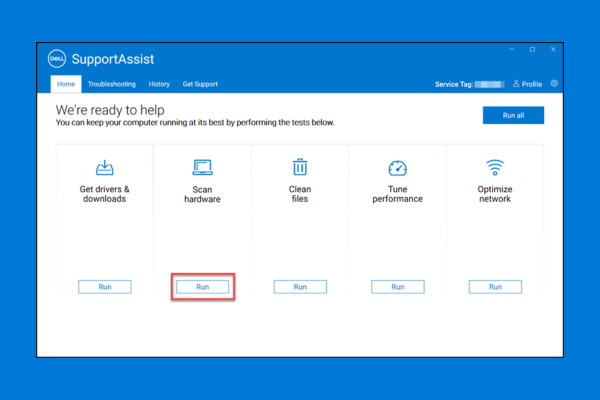The image size is (600, 400).
Task: Click the Optimize network wifi icon
Action: point(495,167)
